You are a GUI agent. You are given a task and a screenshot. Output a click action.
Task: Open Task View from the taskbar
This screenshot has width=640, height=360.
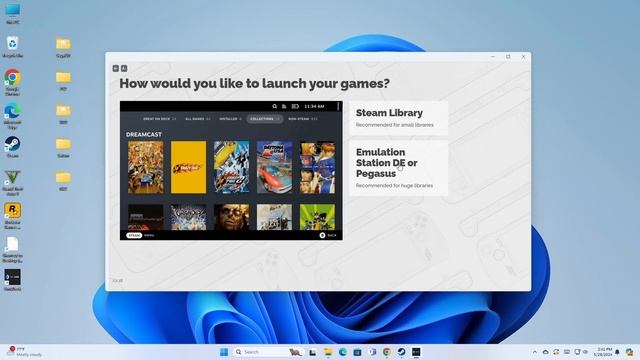(313, 352)
